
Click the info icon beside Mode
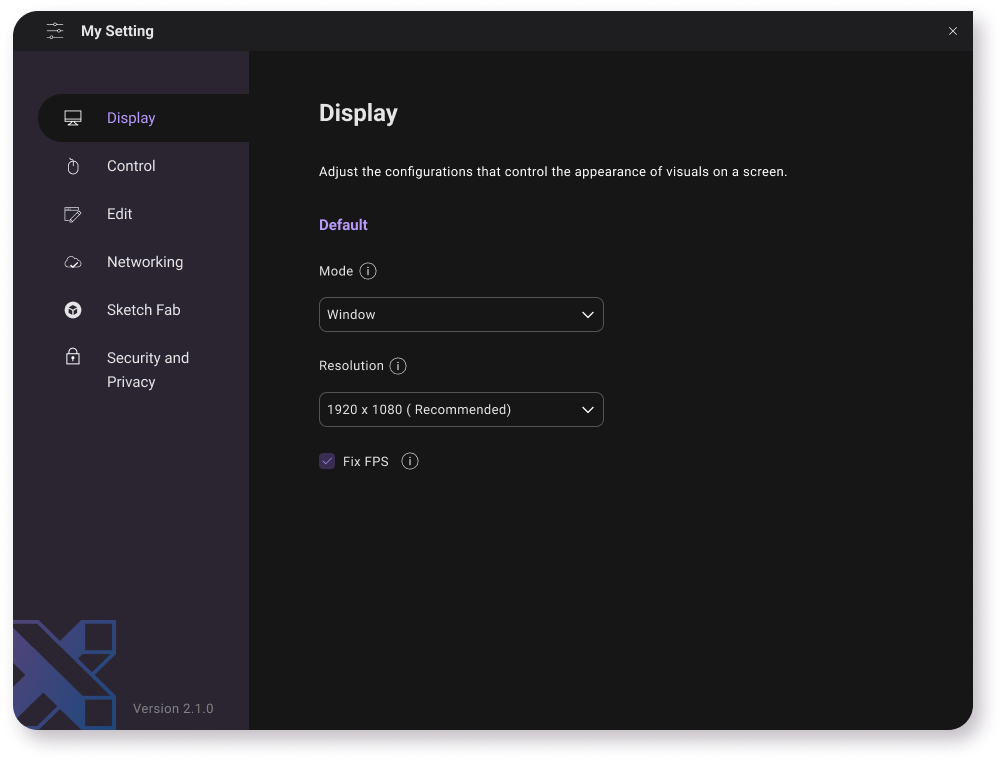click(368, 271)
